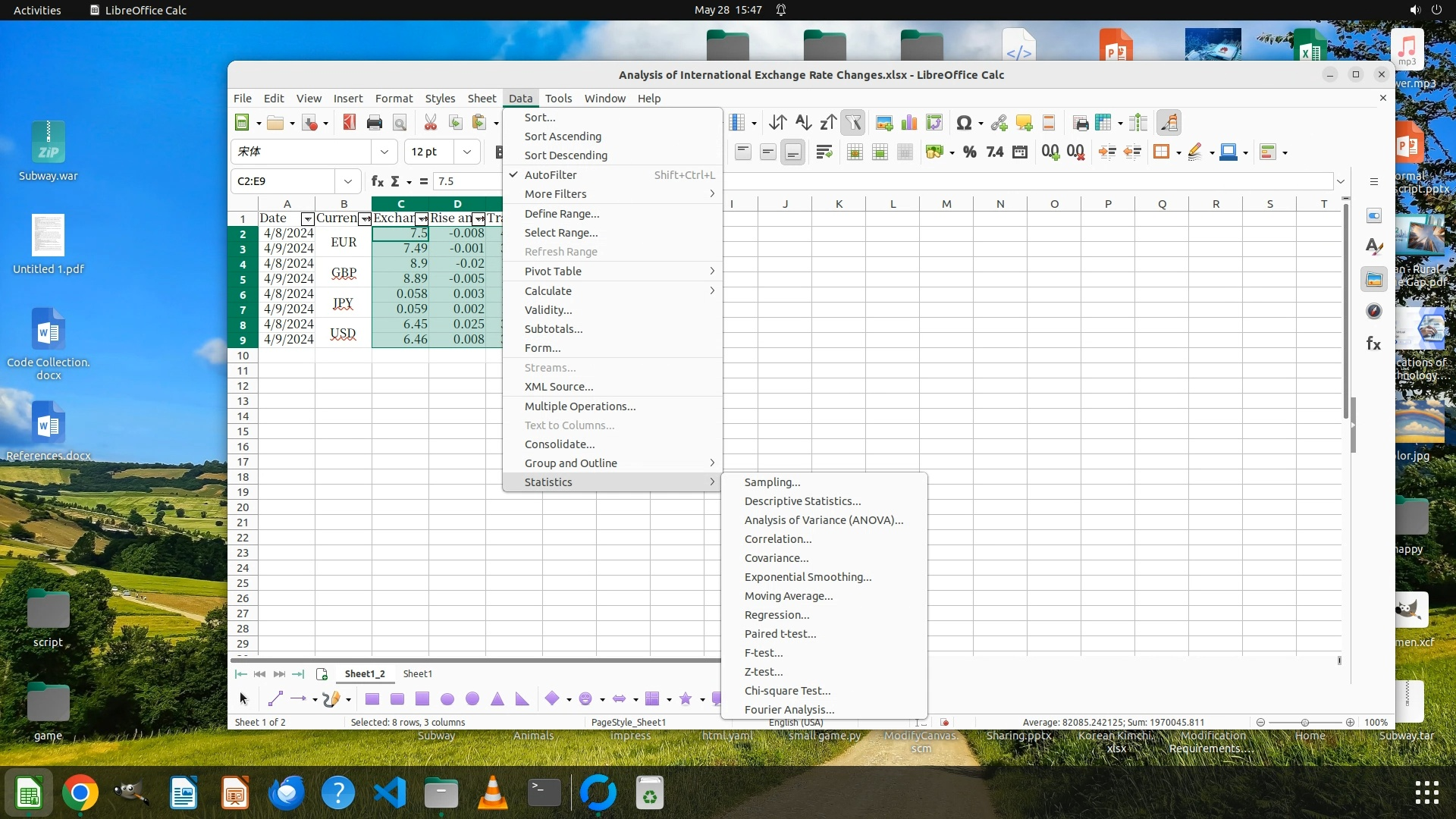Viewport: 1456px width, 819px height.
Task: Click the Sort Ascending toolbar icon
Action: pyautogui.click(x=803, y=123)
